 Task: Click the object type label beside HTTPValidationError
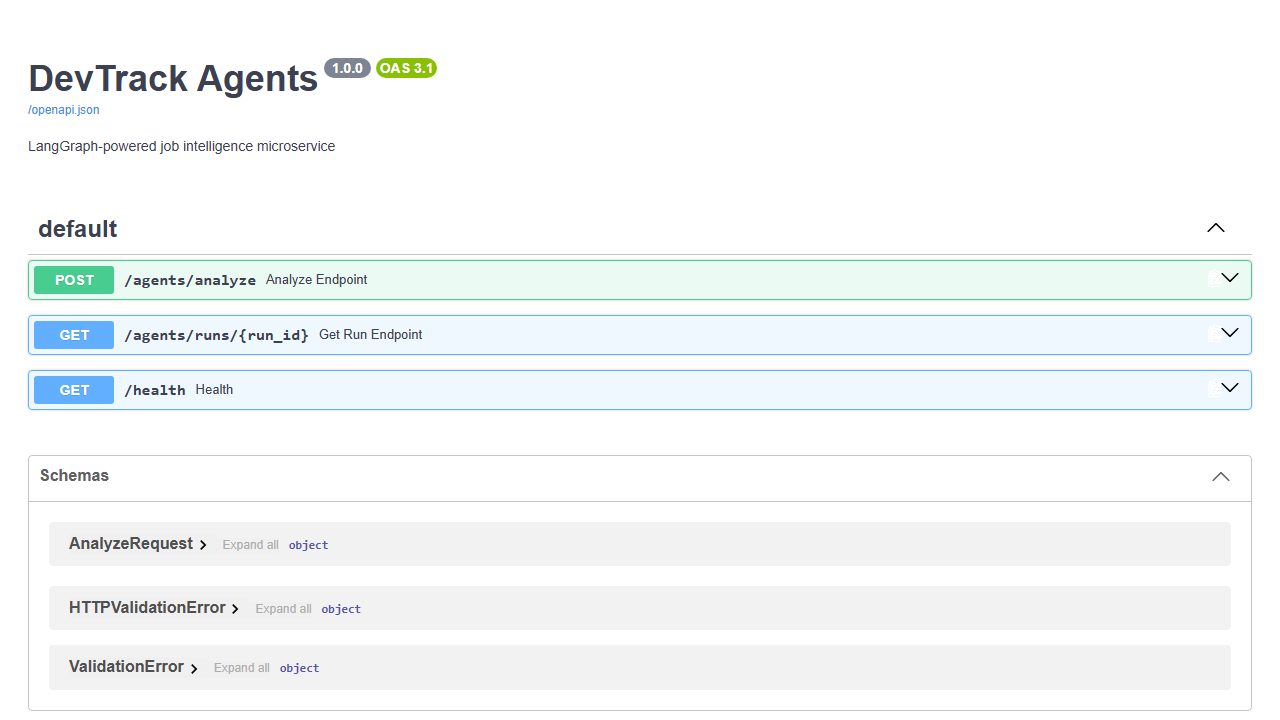341,609
